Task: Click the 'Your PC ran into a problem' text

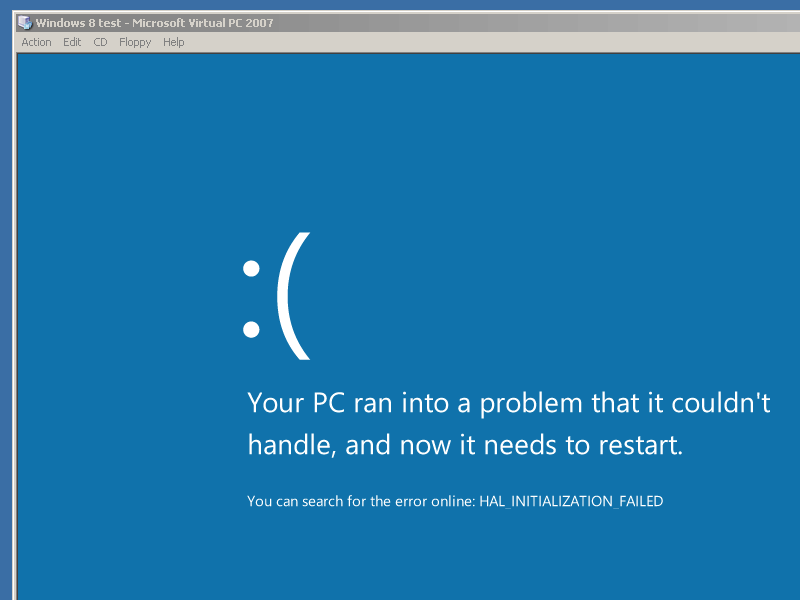Action: 509,423
